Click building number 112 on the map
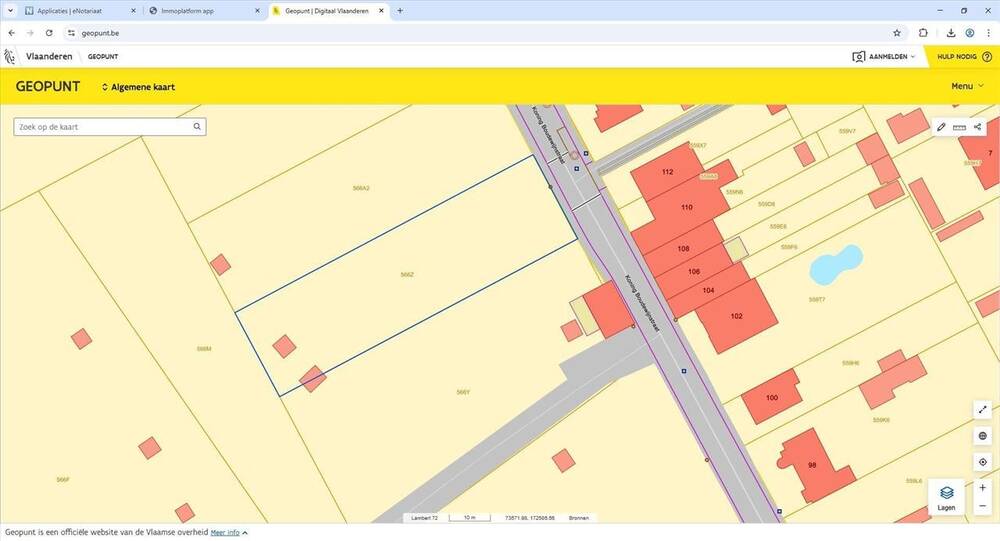 coord(668,172)
